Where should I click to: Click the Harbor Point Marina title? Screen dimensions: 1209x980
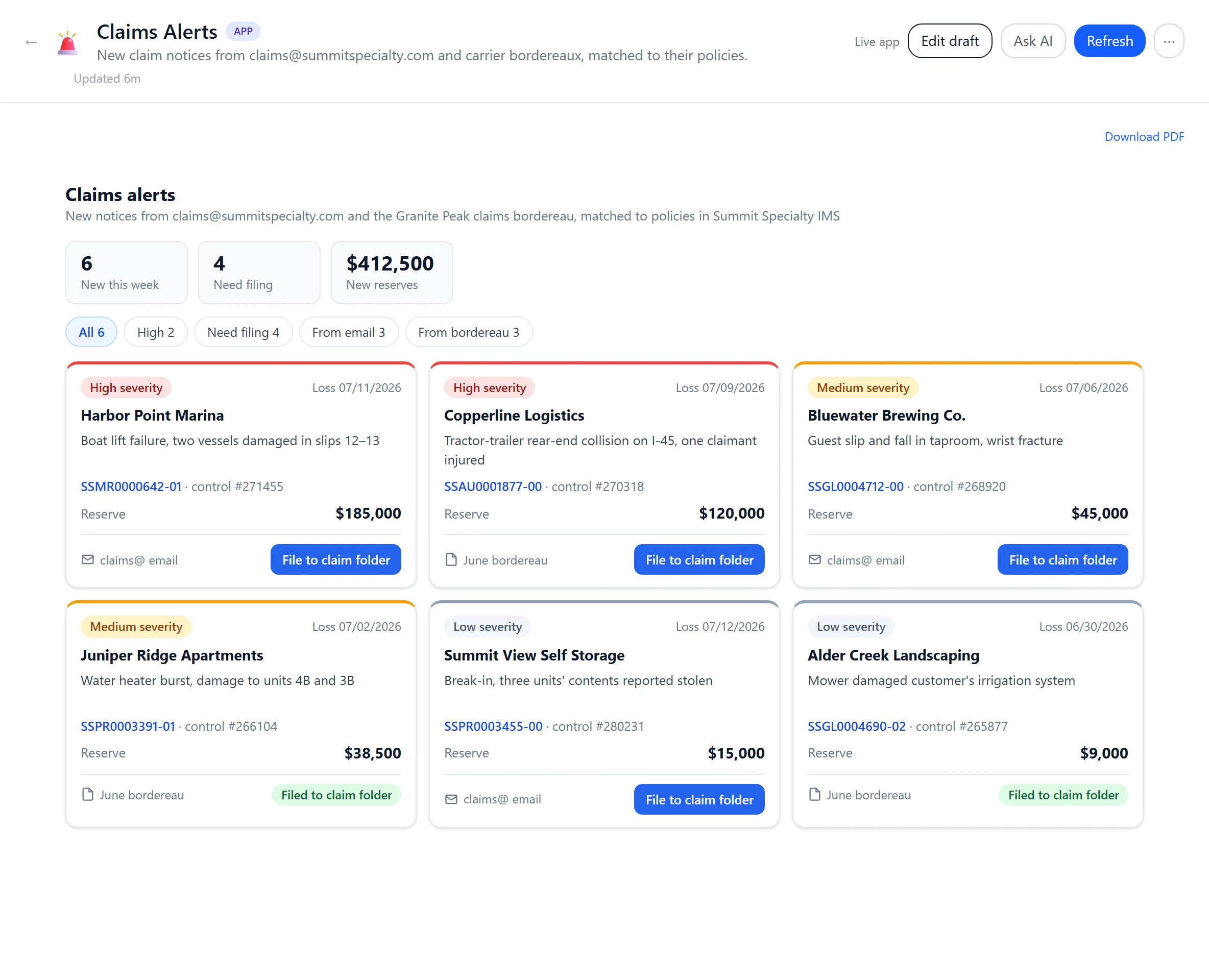point(152,415)
